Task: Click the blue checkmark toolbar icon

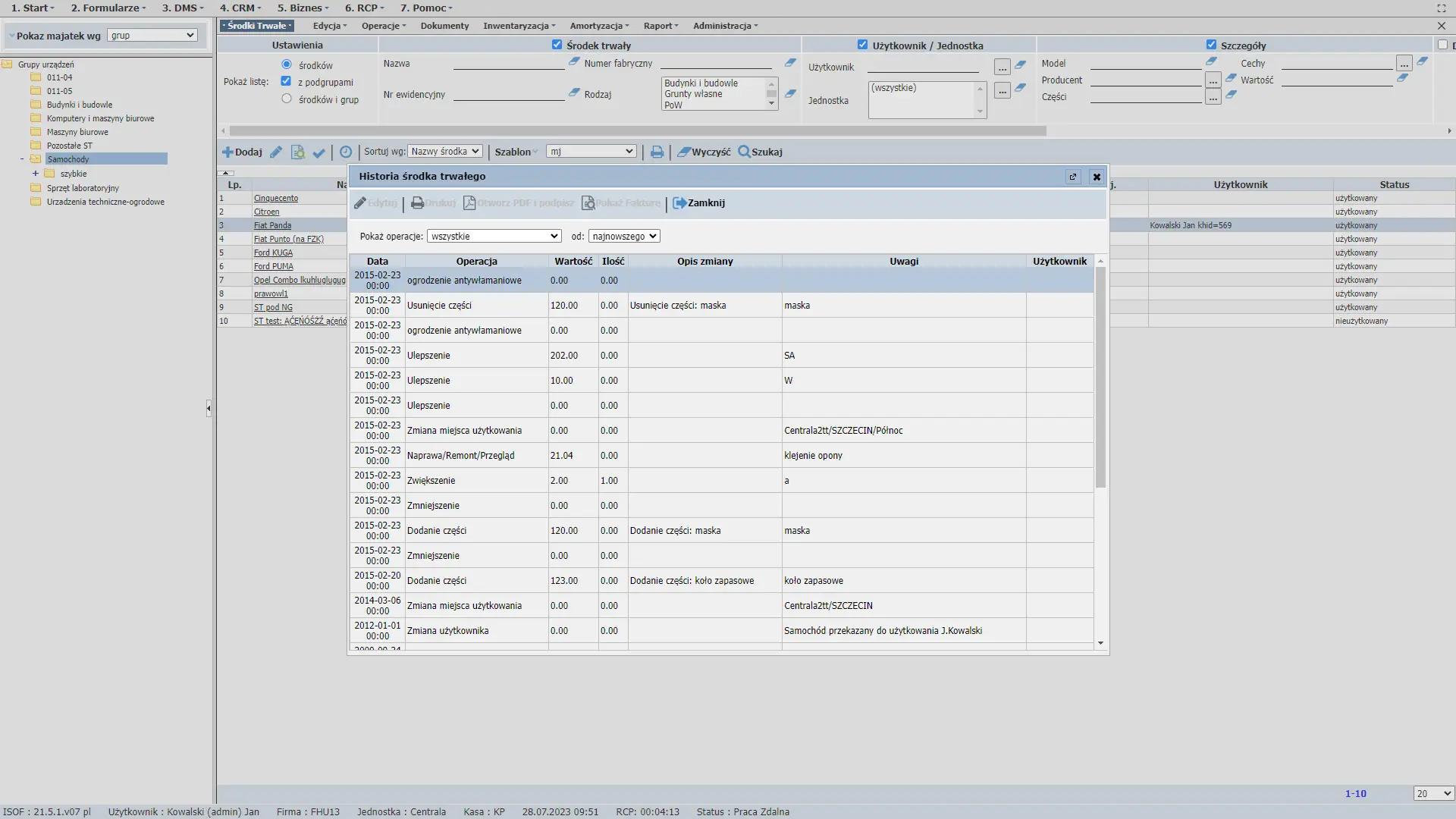Action: (319, 152)
